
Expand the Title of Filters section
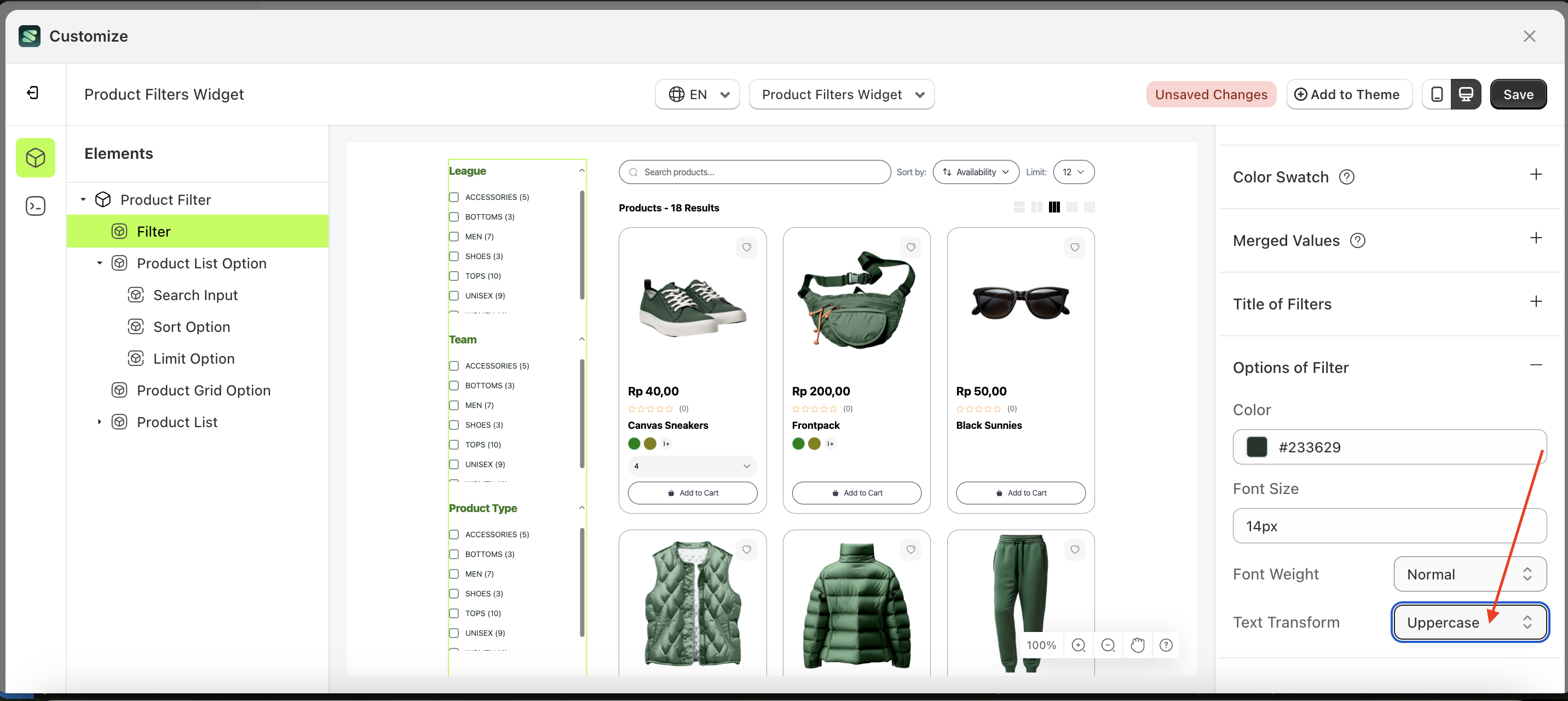coord(1536,302)
